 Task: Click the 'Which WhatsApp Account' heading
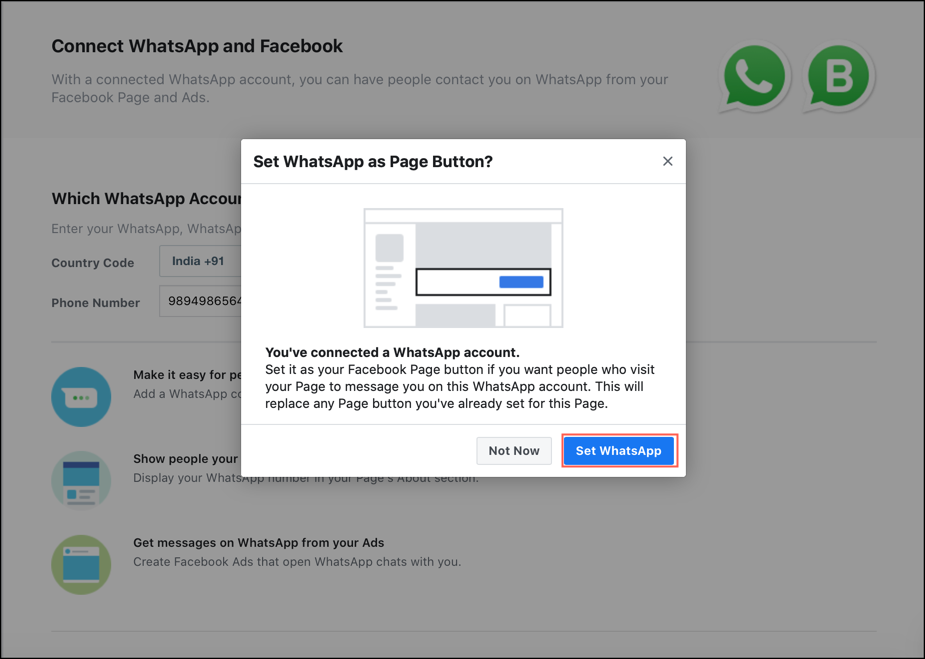146,198
